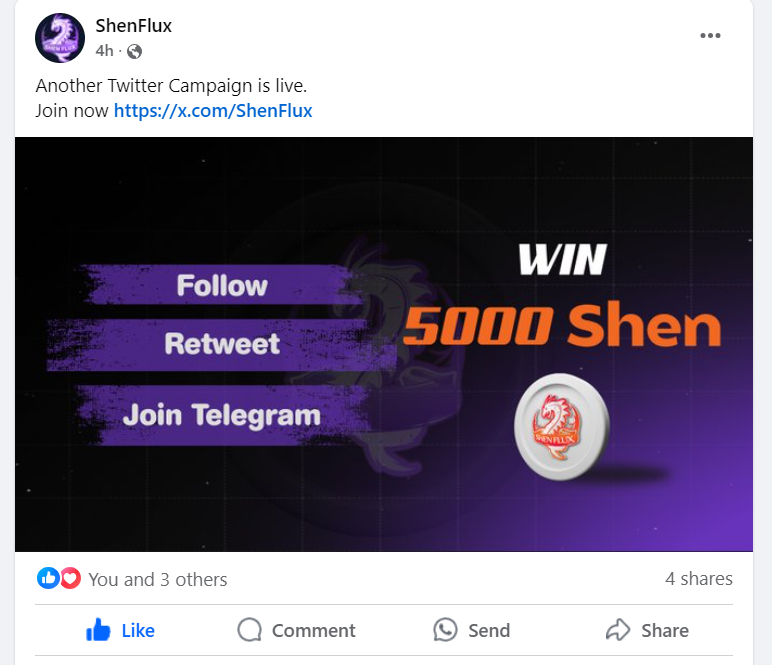View the 4 shares list

point(699,578)
